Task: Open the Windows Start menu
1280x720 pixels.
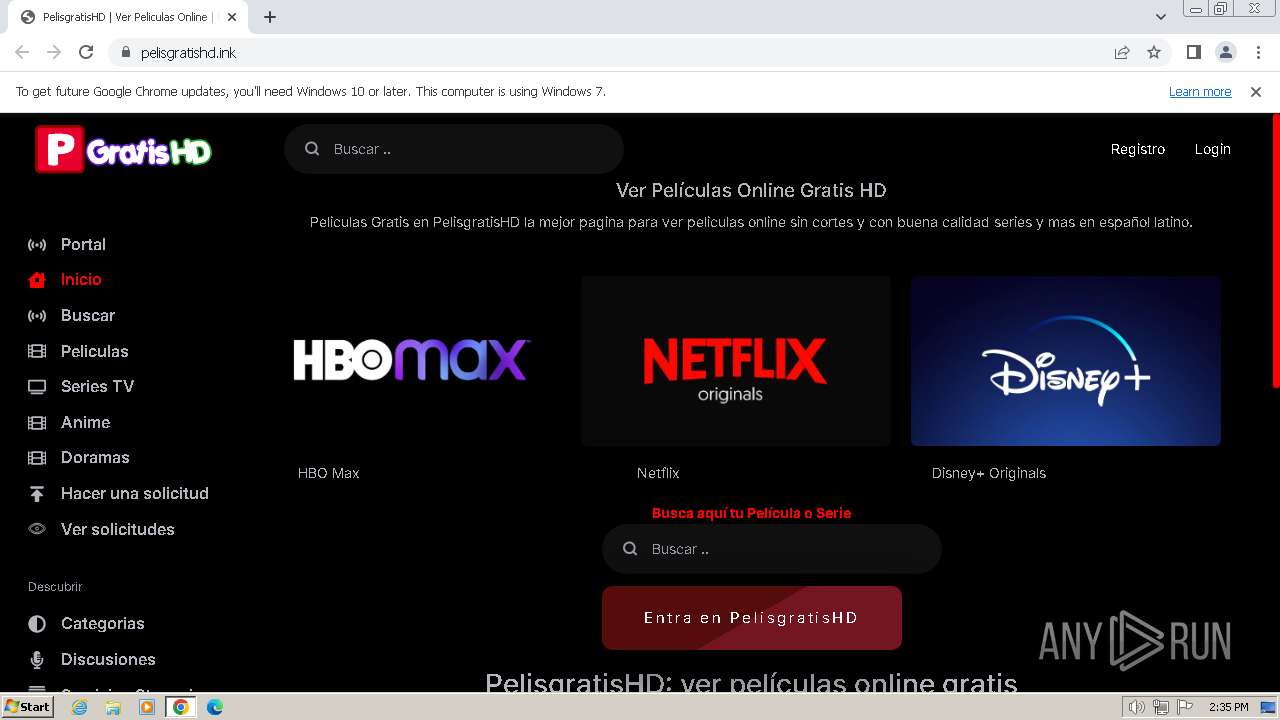Action: pyautogui.click(x=28, y=707)
